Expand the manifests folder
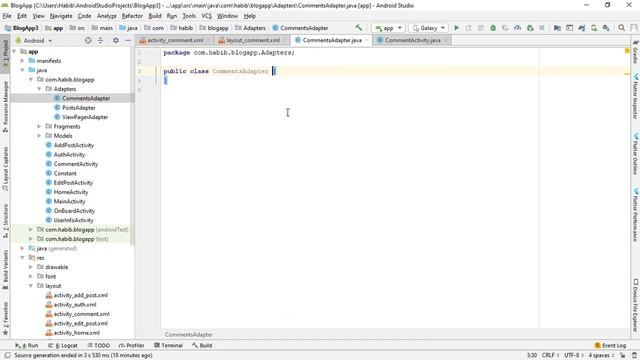This screenshot has height=360, width=640. coord(22,60)
